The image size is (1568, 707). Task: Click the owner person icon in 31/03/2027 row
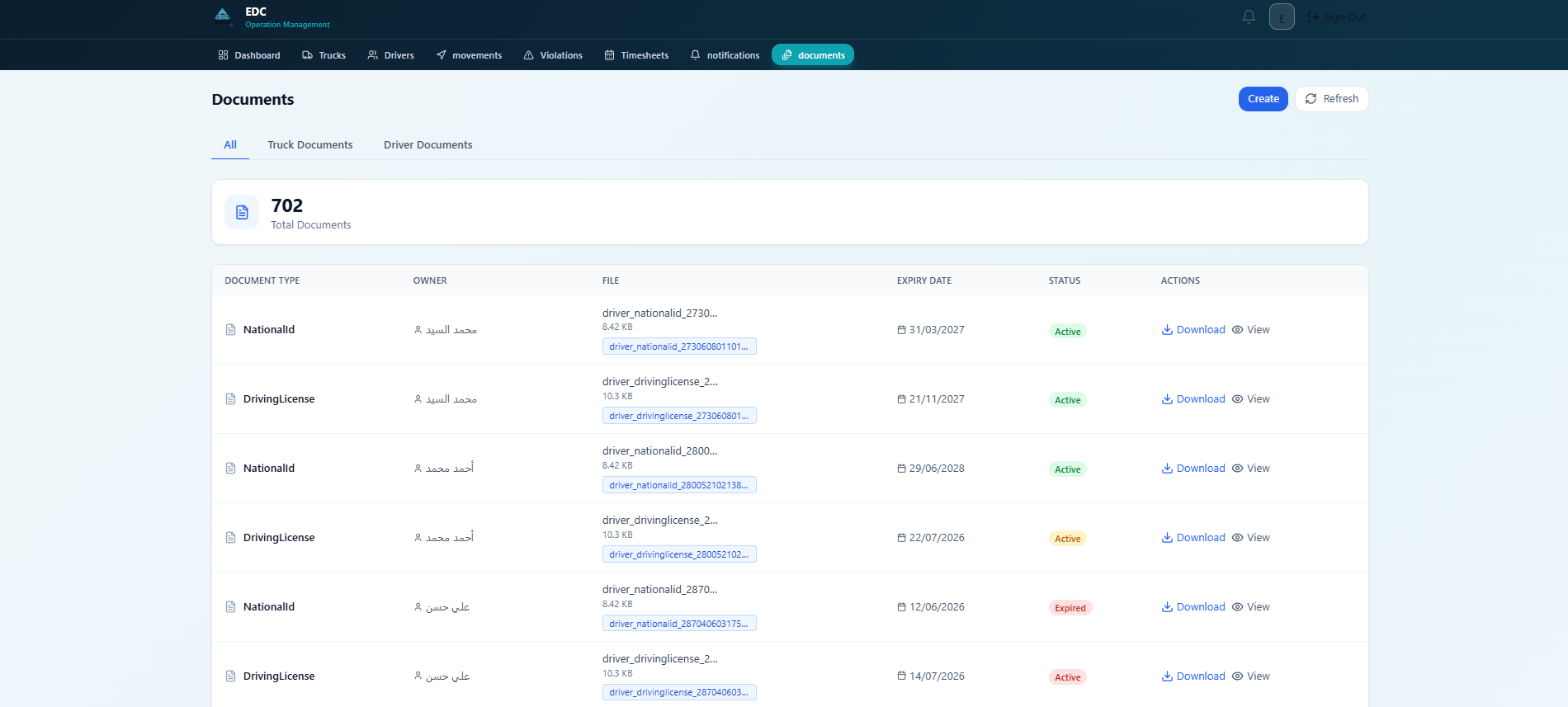click(x=418, y=330)
